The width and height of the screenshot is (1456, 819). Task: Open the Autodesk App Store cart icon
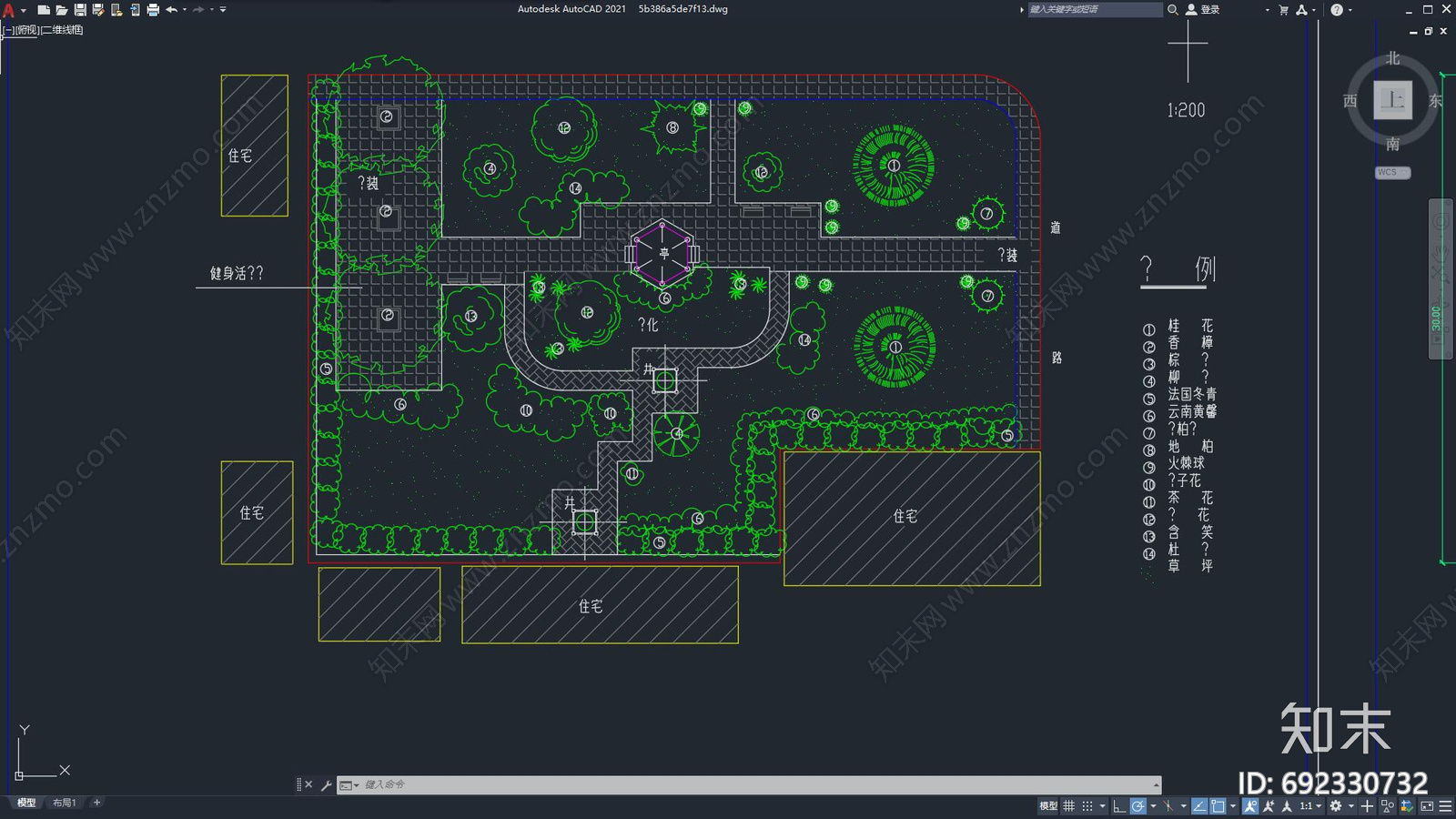[x=1283, y=10]
